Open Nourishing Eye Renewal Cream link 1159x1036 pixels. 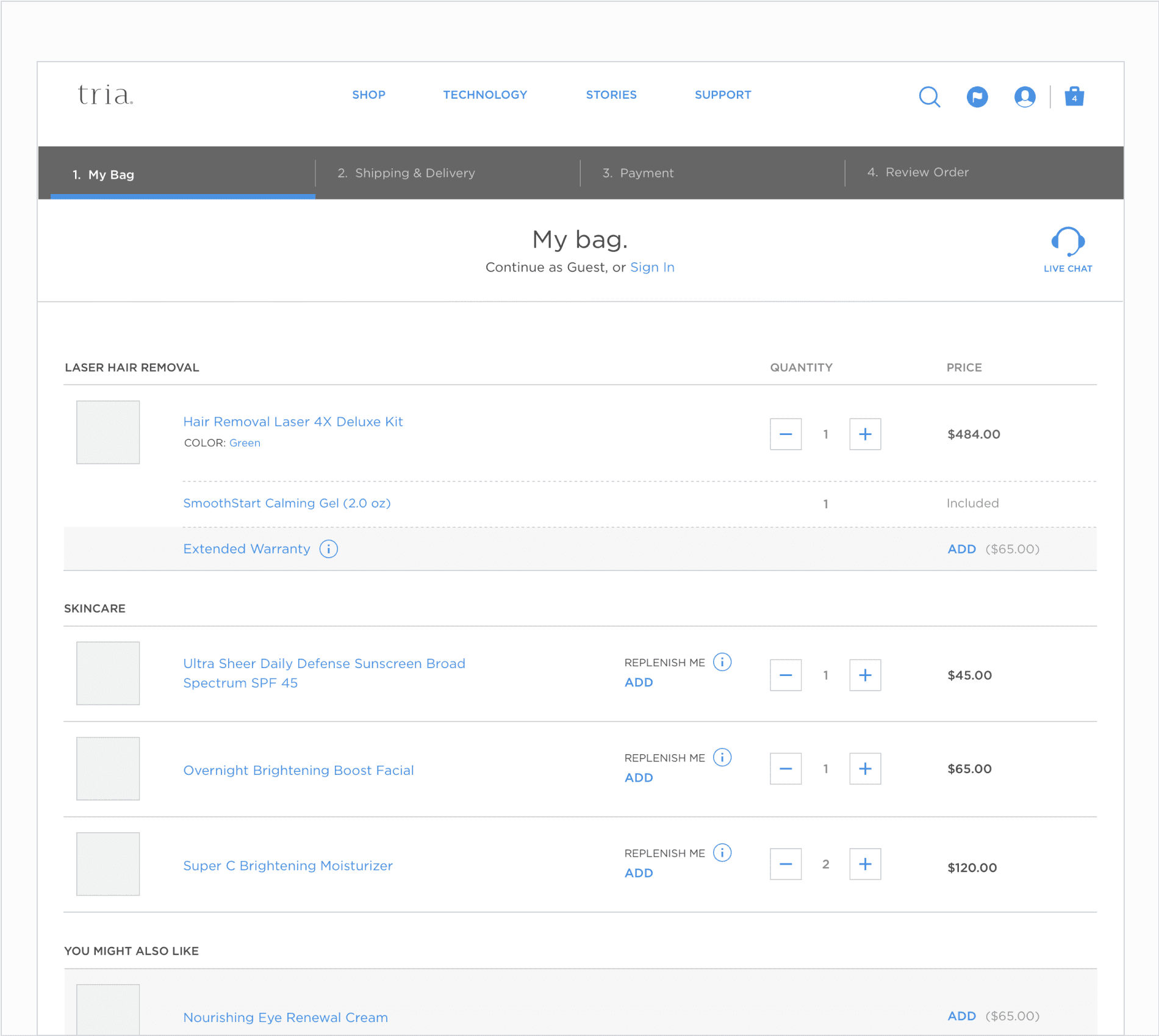(285, 1017)
